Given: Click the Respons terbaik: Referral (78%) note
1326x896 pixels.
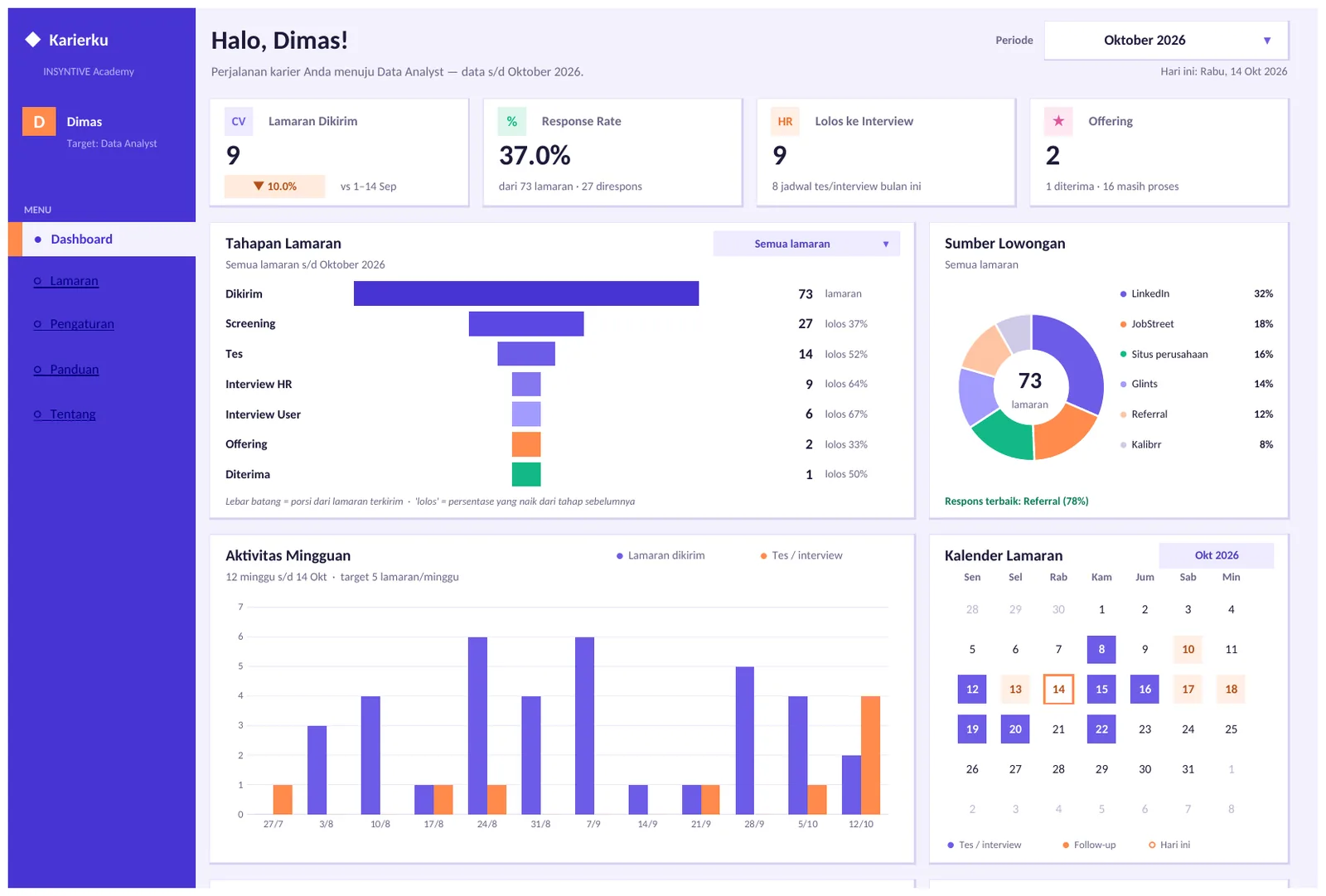Looking at the screenshot, I should click(1016, 501).
